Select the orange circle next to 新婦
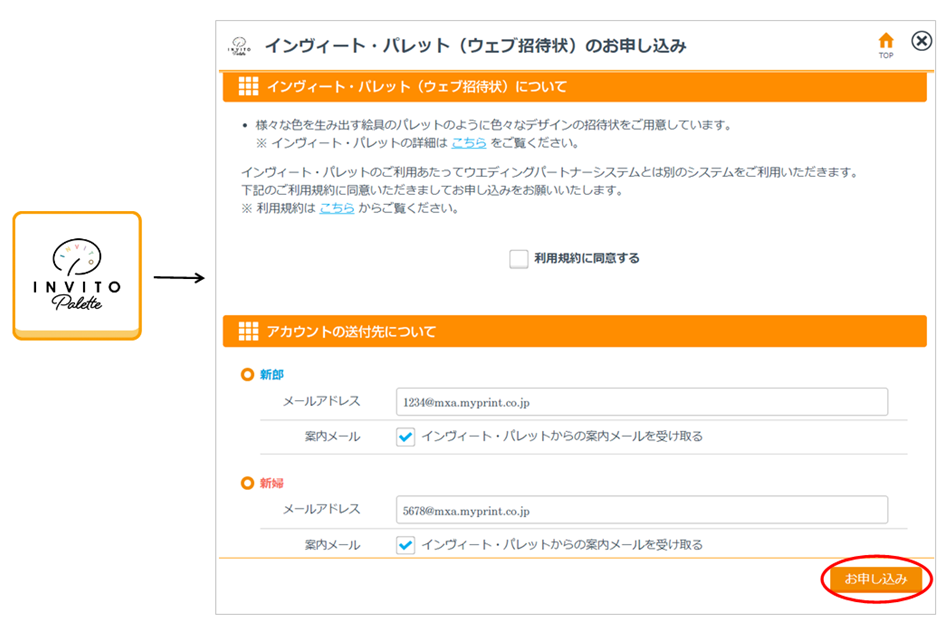 point(248,483)
